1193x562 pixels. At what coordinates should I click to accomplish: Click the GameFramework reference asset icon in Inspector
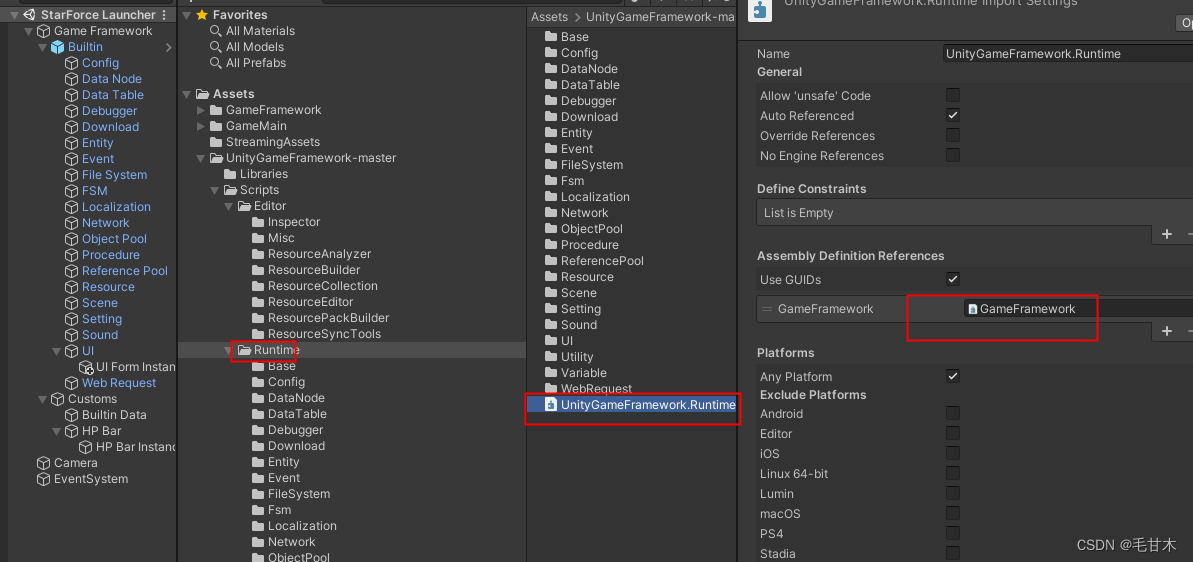click(972, 309)
